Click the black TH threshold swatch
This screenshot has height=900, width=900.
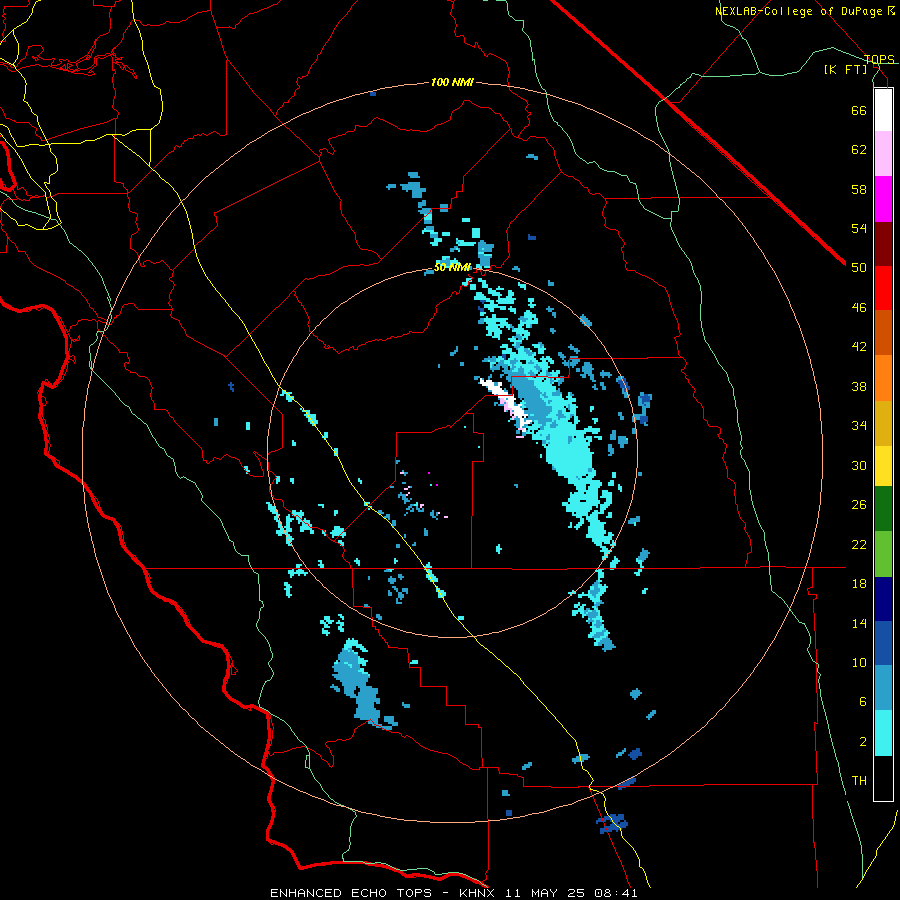point(883,778)
